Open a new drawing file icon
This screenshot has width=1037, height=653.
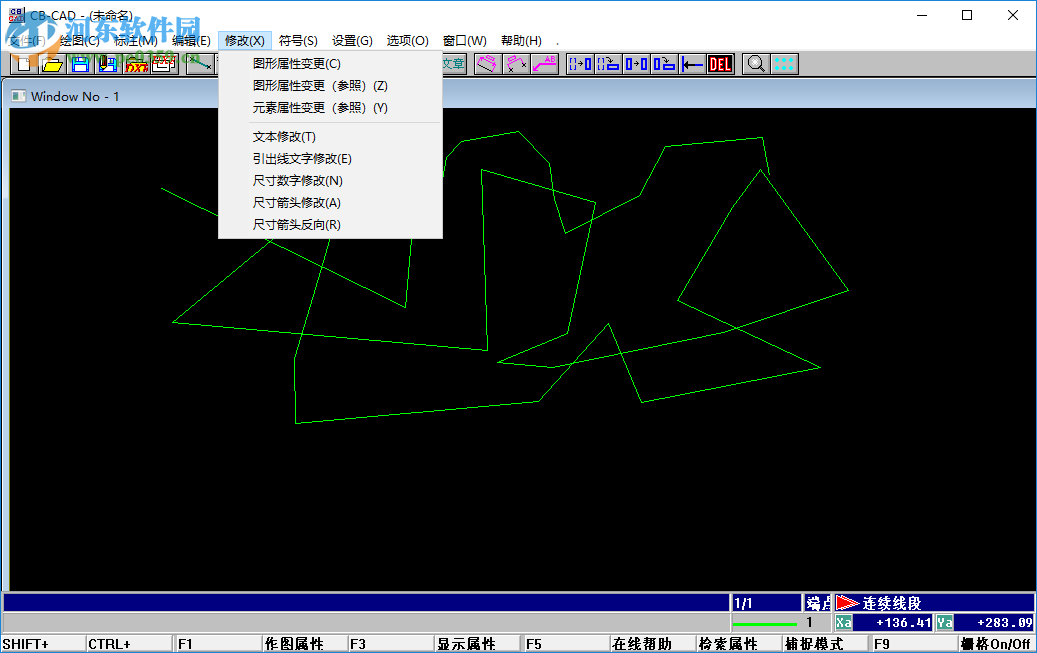(22, 63)
